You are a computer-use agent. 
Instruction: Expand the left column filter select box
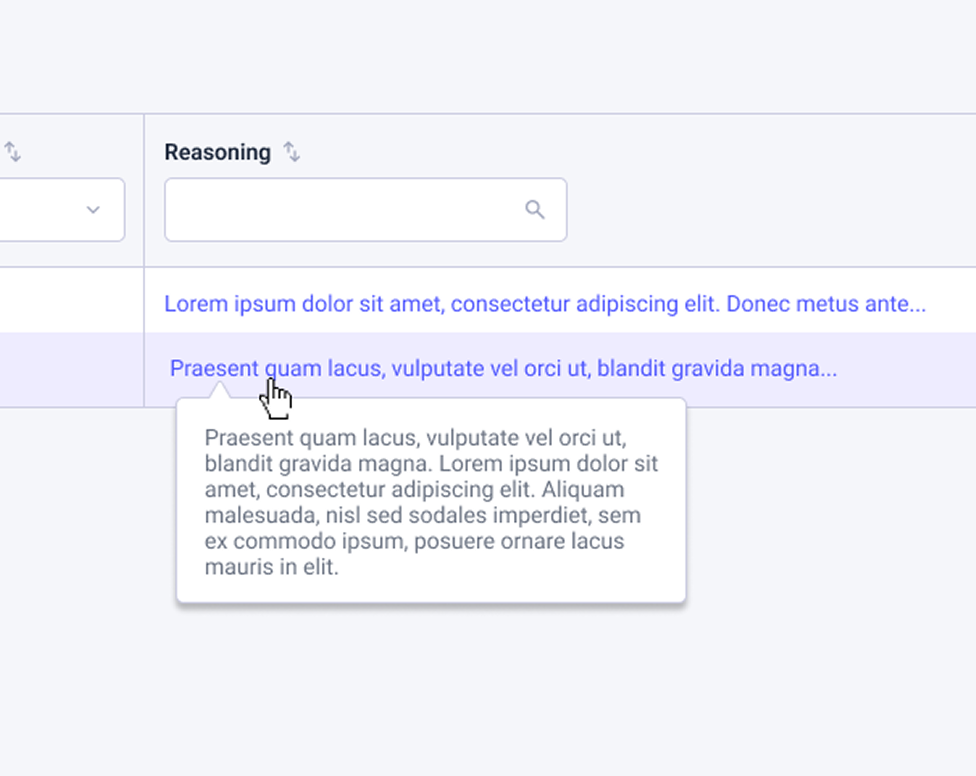[50, 210]
